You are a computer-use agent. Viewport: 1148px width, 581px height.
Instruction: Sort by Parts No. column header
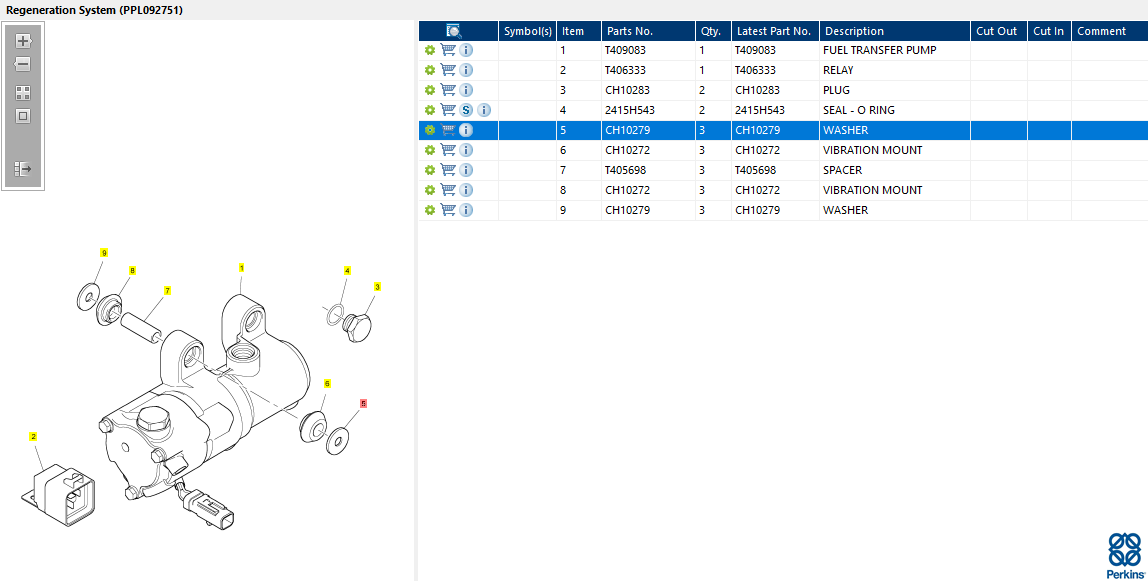(x=649, y=31)
